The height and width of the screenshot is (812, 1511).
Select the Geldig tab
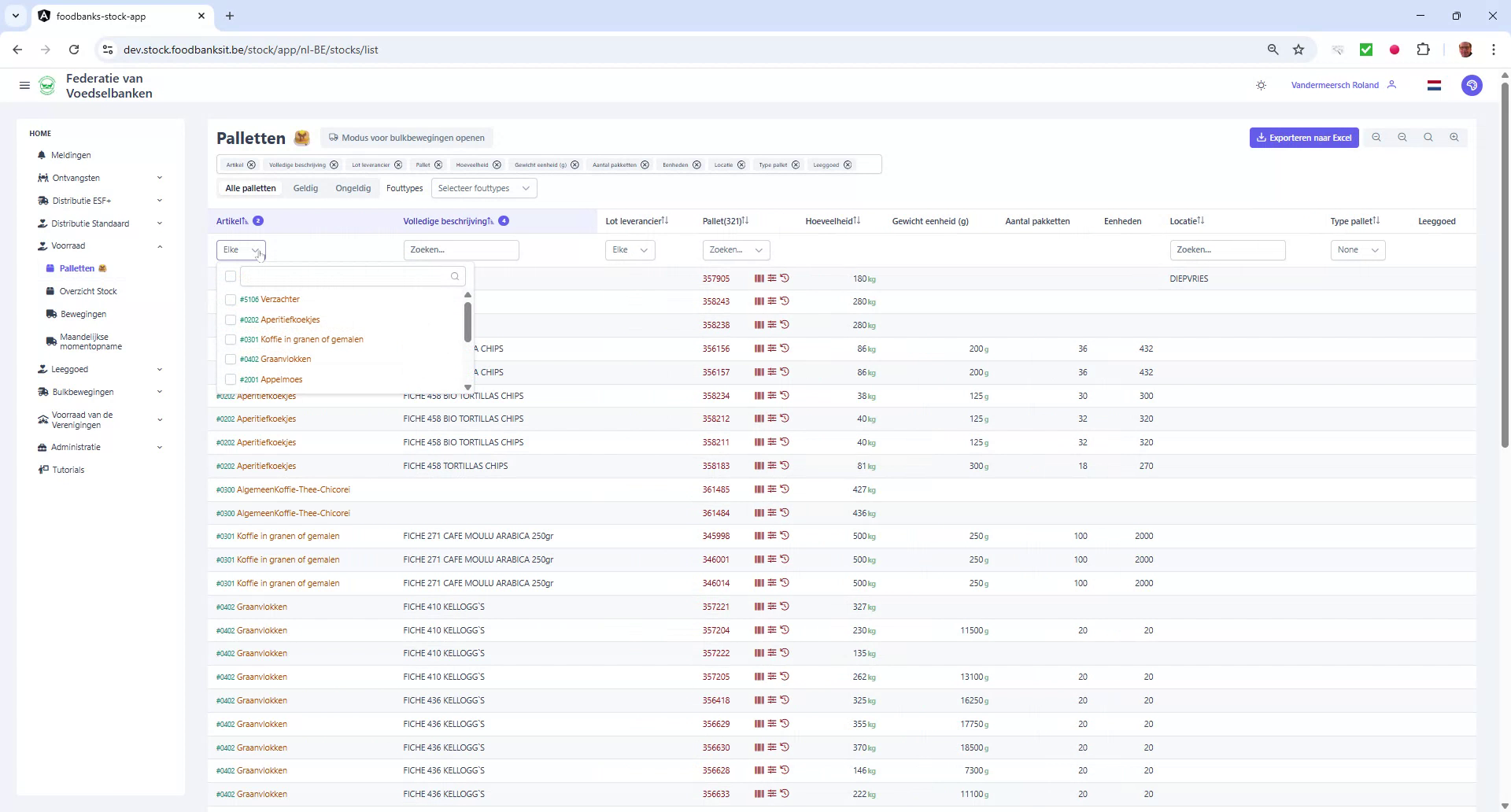pos(305,188)
